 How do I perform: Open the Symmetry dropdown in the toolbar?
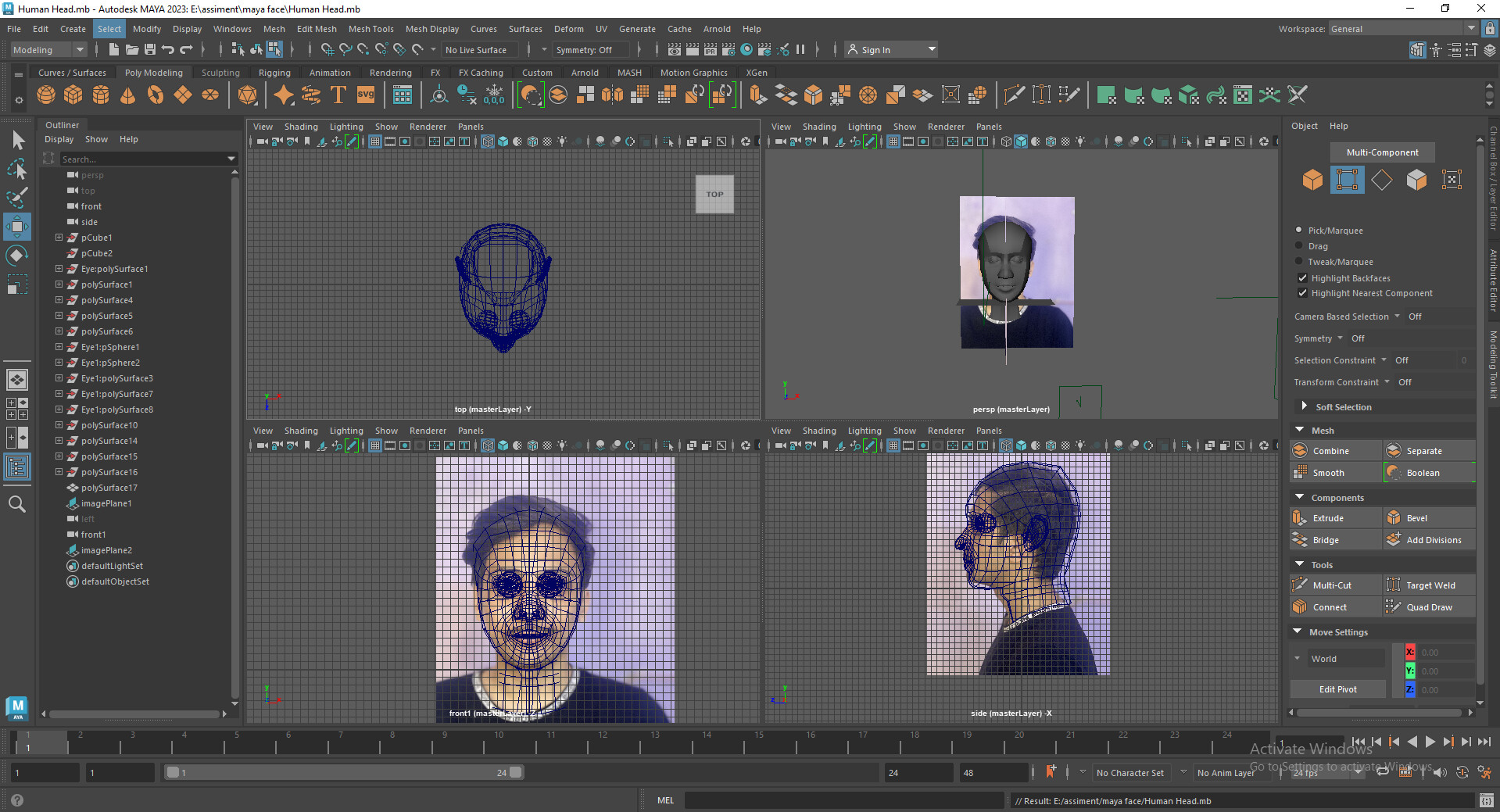click(x=592, y=49)
